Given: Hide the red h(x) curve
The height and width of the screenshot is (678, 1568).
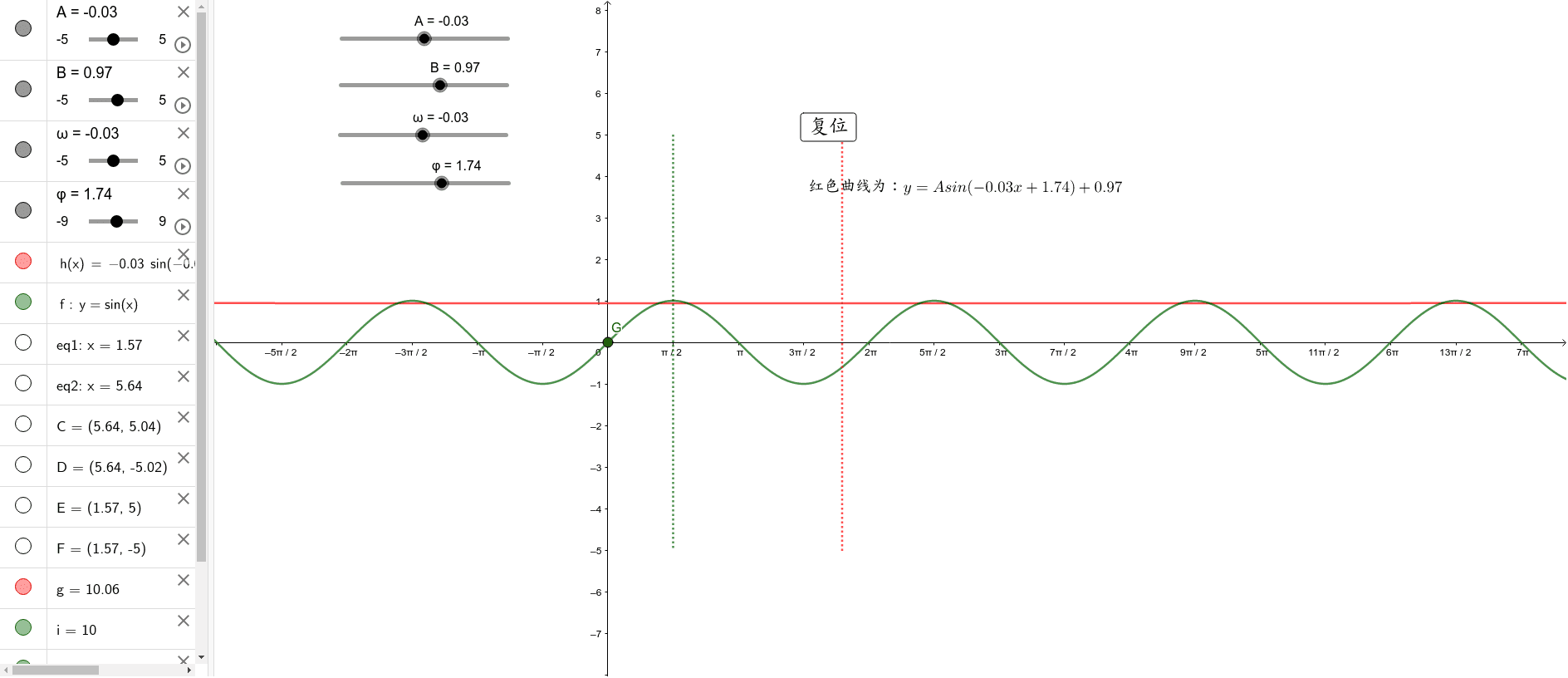Looking at the screenshot, I should [23, 261].
